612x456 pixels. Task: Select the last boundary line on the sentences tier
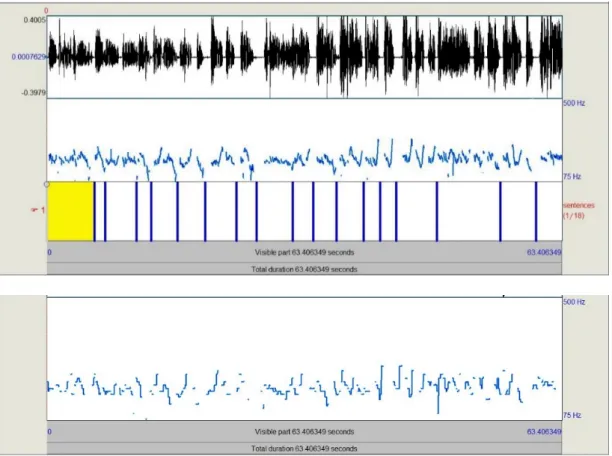(x=536, y=211)
